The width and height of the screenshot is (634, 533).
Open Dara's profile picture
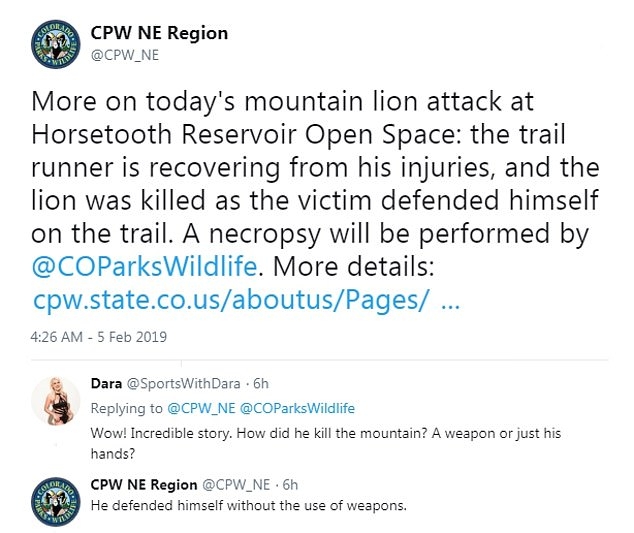click(54, 401)
